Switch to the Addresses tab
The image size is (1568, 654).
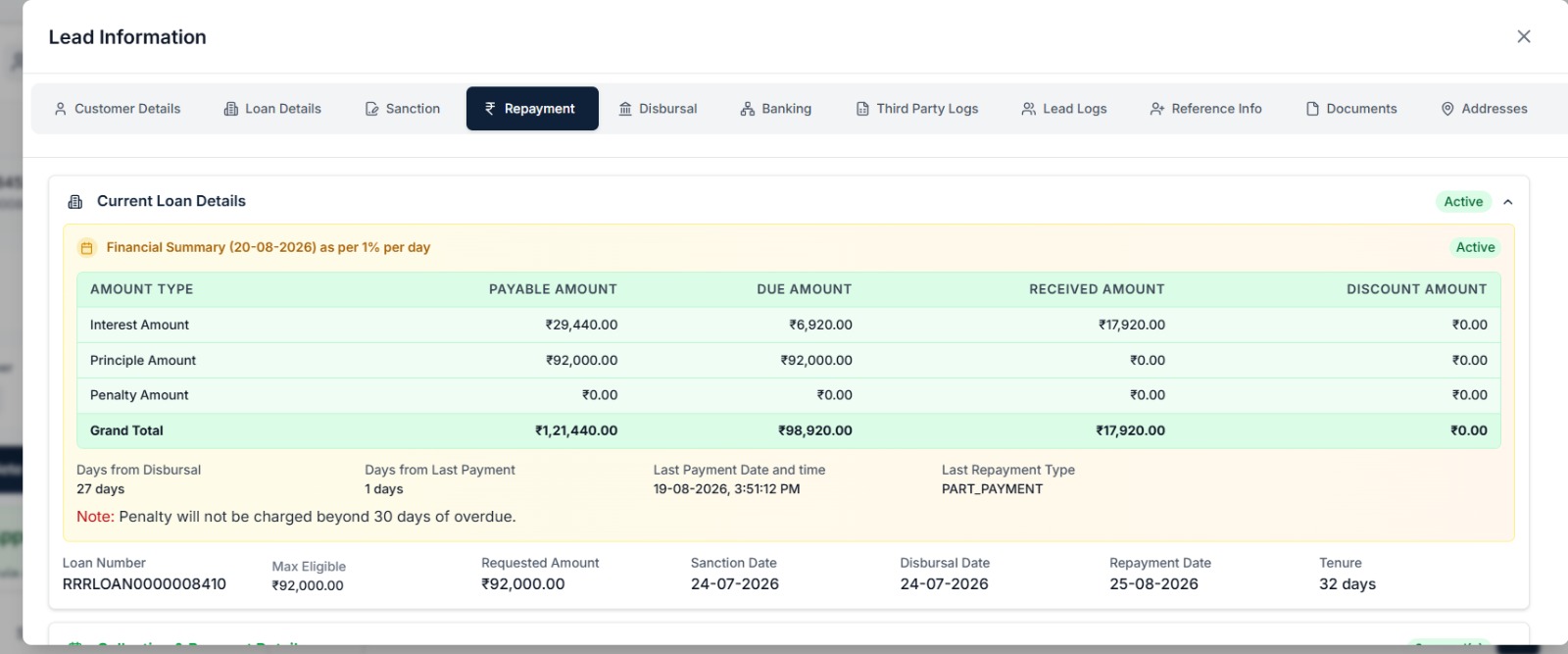click(x=1485, y=109)
